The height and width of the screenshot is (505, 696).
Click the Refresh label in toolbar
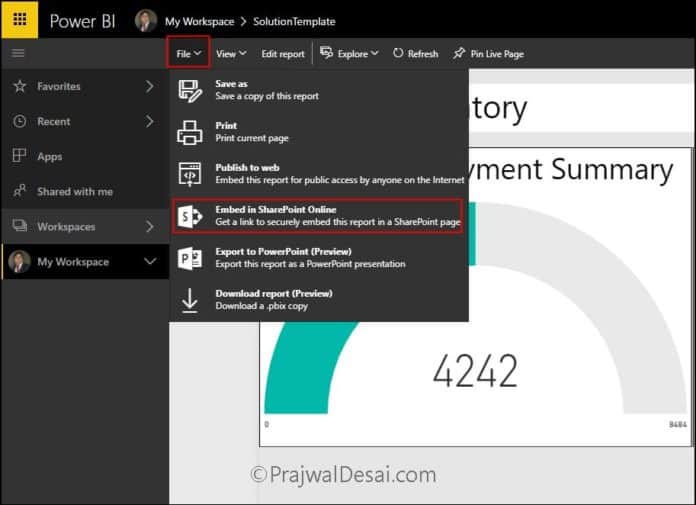(x=423, y=54)
